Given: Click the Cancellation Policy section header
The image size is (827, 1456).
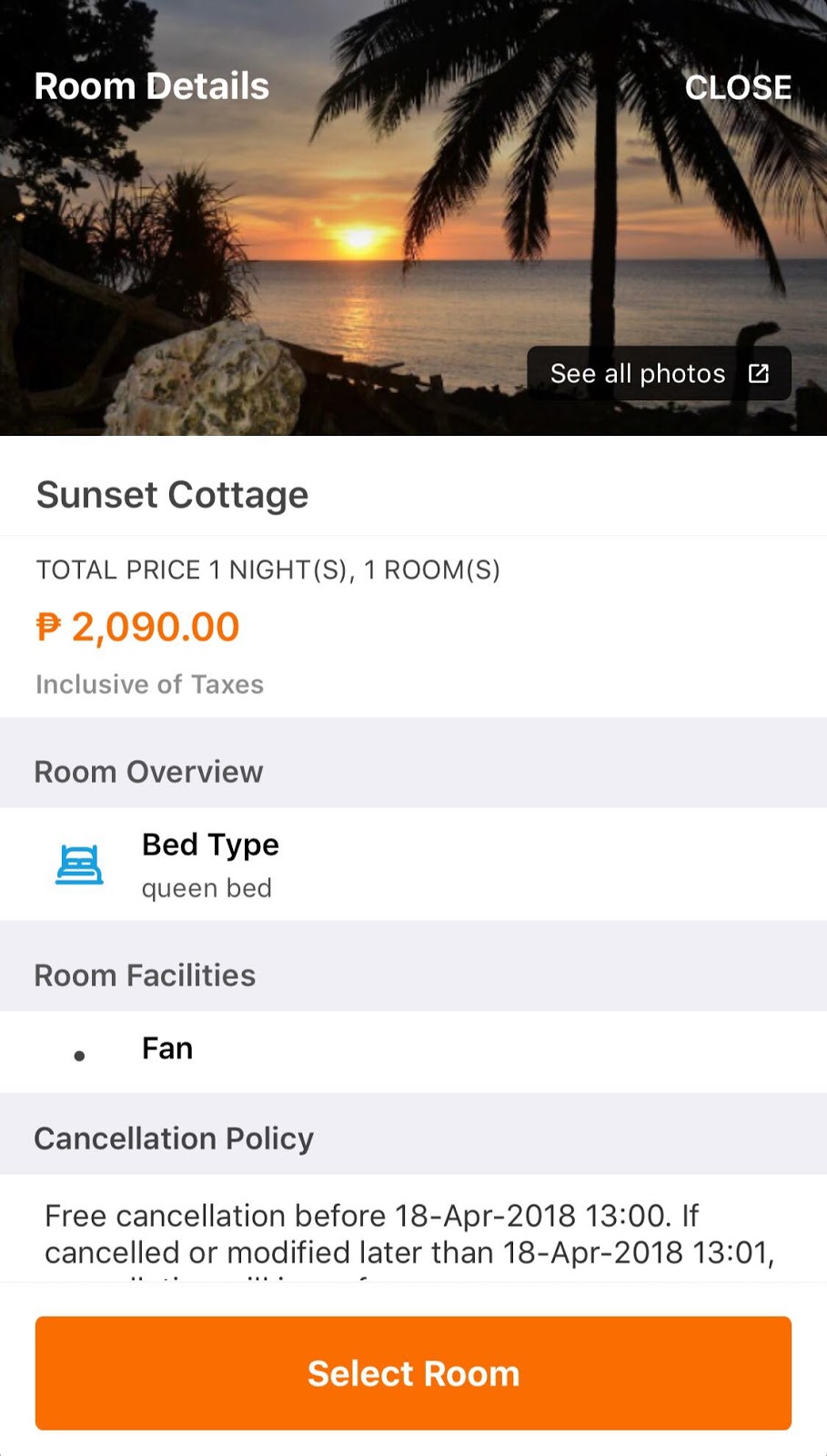Looking at the screenshot, I should (174, 1138).
